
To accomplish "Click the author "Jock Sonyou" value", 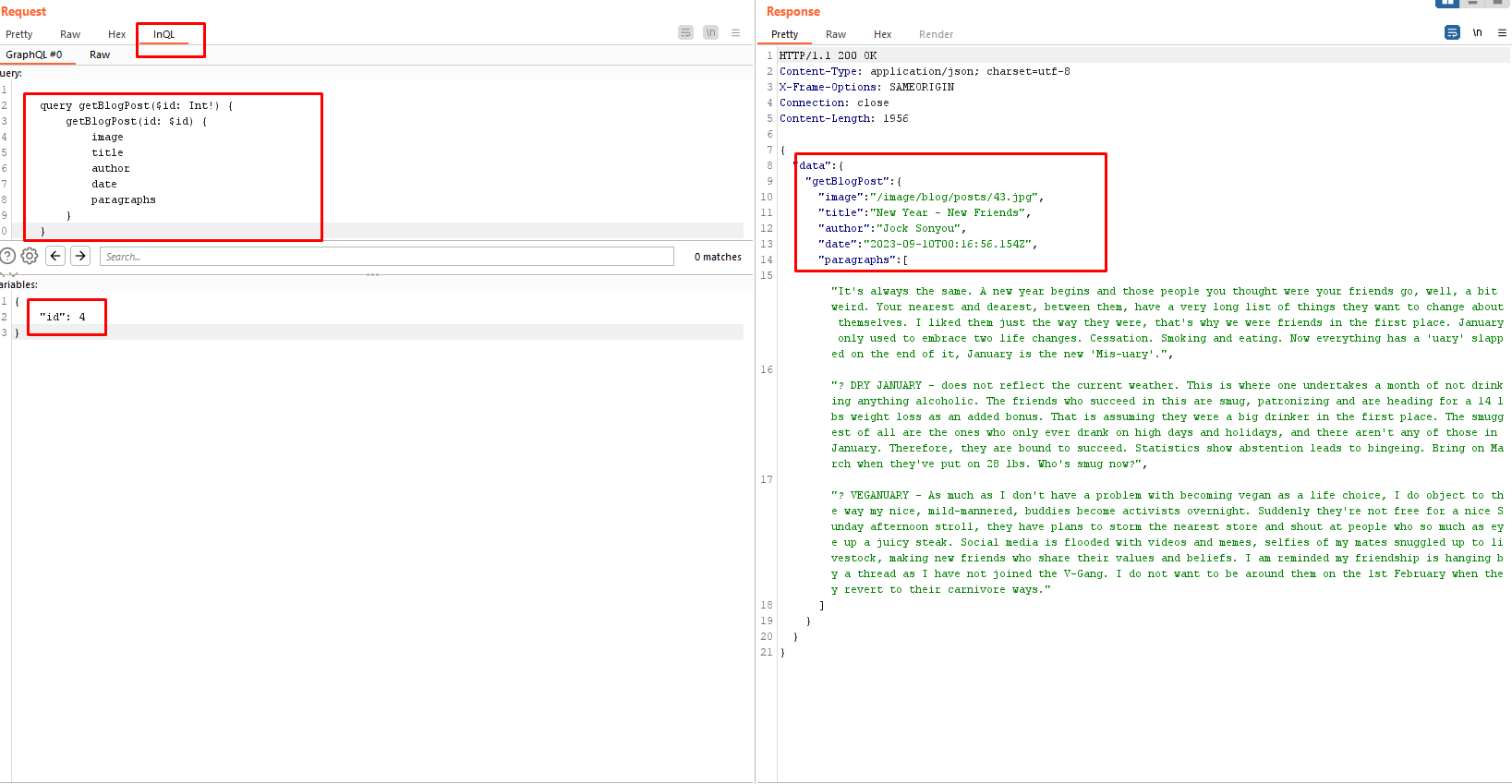I will [918, 228].
